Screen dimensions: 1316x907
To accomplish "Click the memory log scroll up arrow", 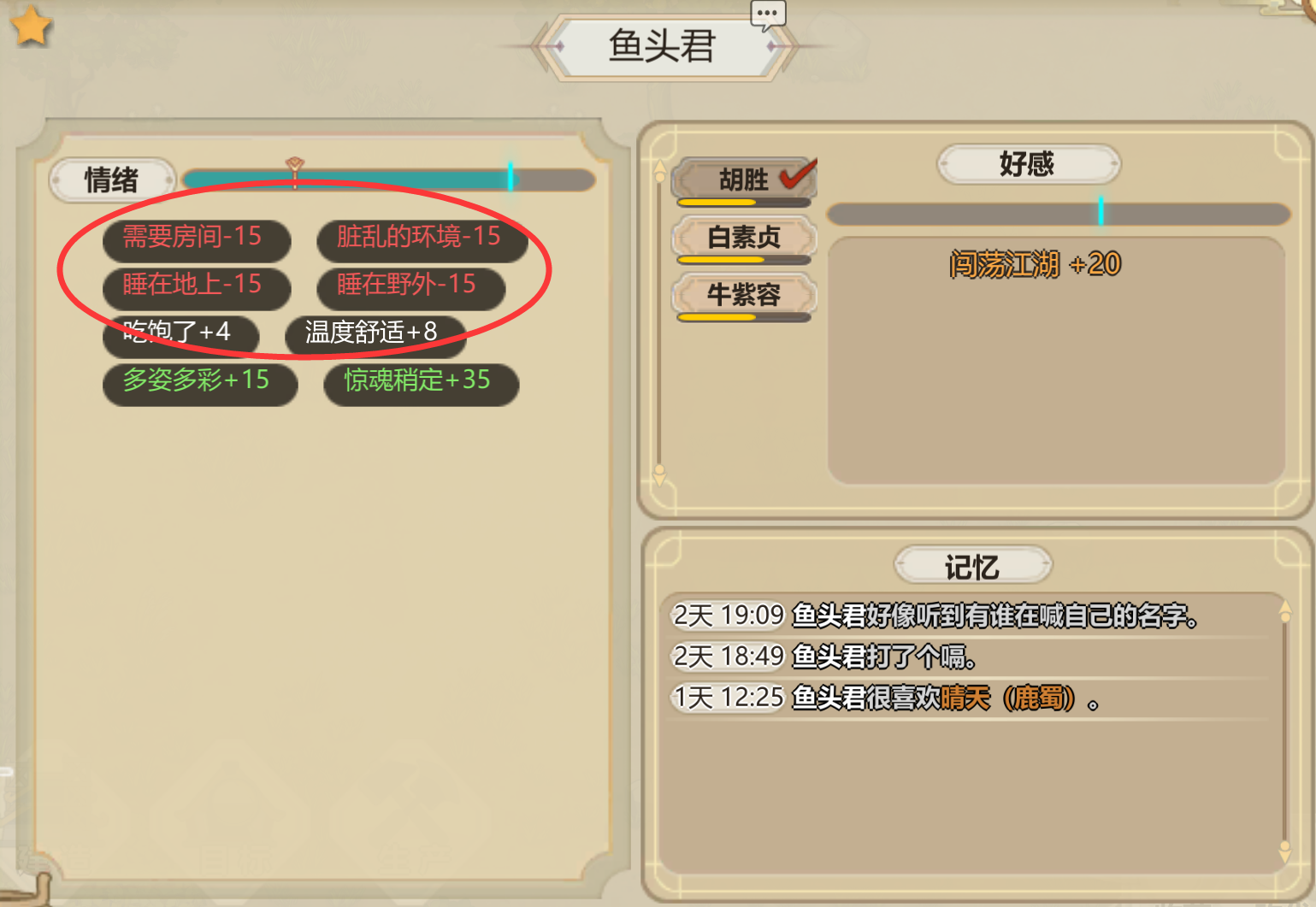I will pyautogui.click(x=1284, y=610).
